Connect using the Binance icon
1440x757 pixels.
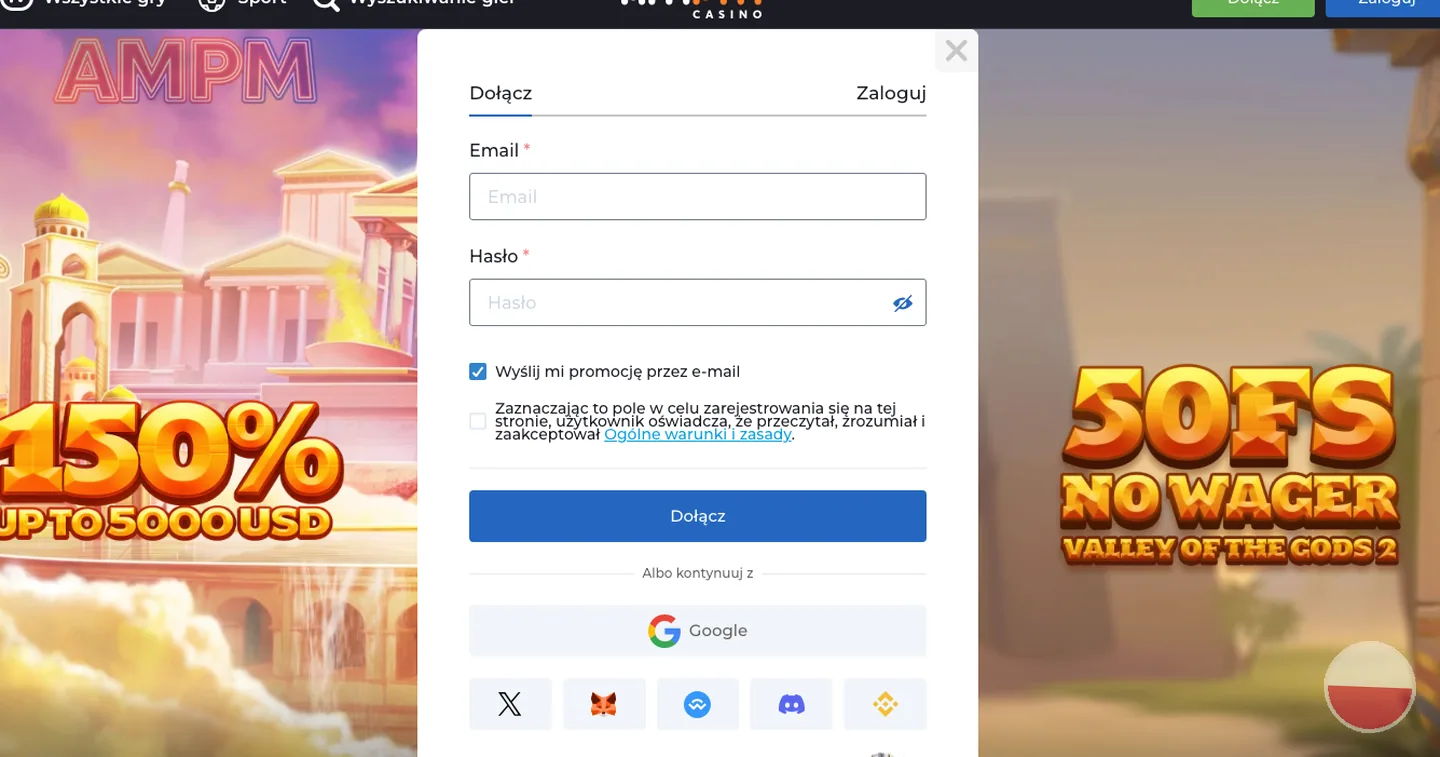coord(885,704)
